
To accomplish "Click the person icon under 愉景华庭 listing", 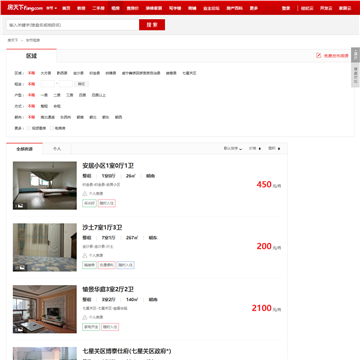I will click(85, 317).
